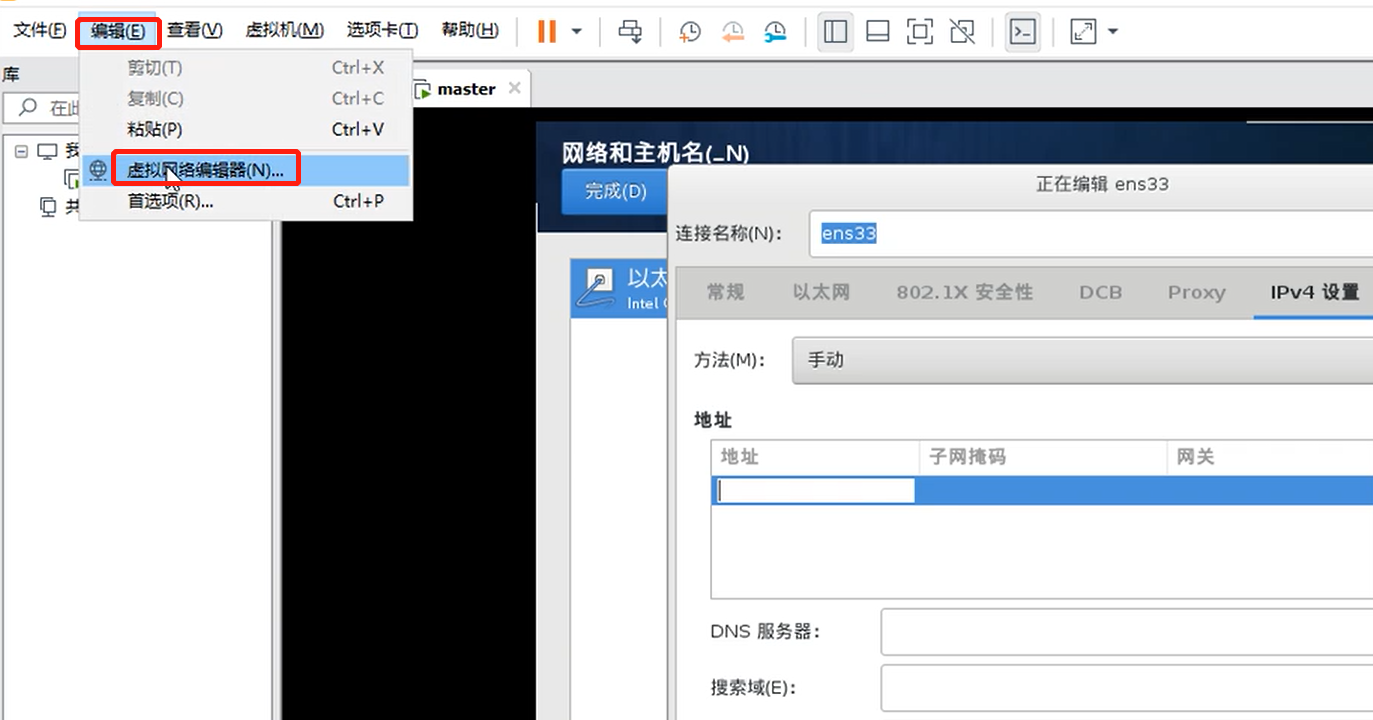Switch to the 802.1X 安全性 tab
Viewport: 1373px width, 720px height.
pos(964,292)
